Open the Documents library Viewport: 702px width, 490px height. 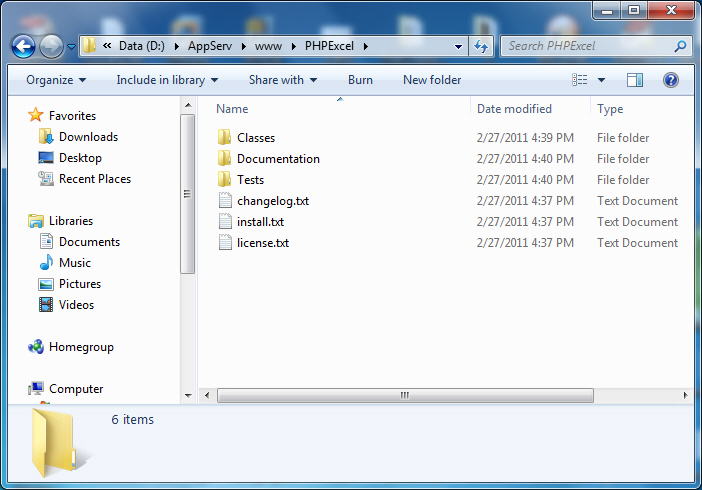click(89, 242)
